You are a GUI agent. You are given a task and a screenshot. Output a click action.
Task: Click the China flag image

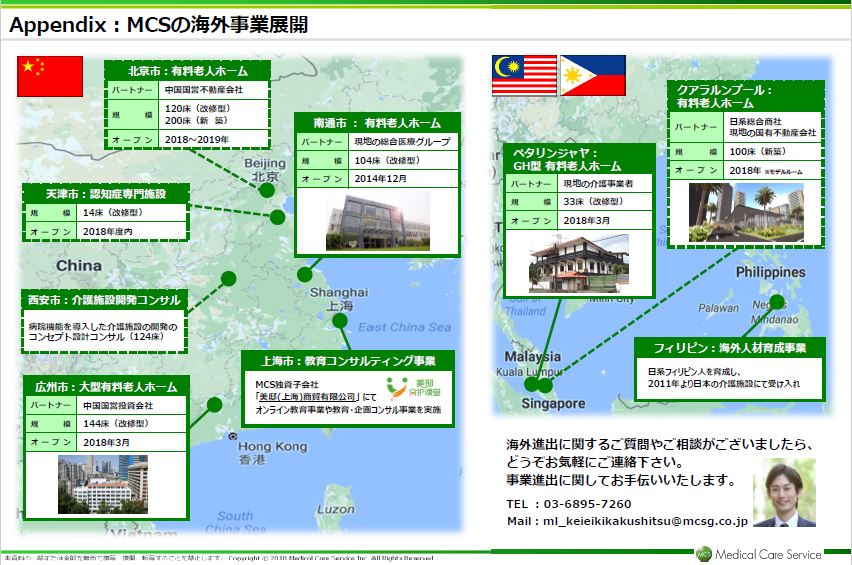pyautogui.click(x=50, y=77)
